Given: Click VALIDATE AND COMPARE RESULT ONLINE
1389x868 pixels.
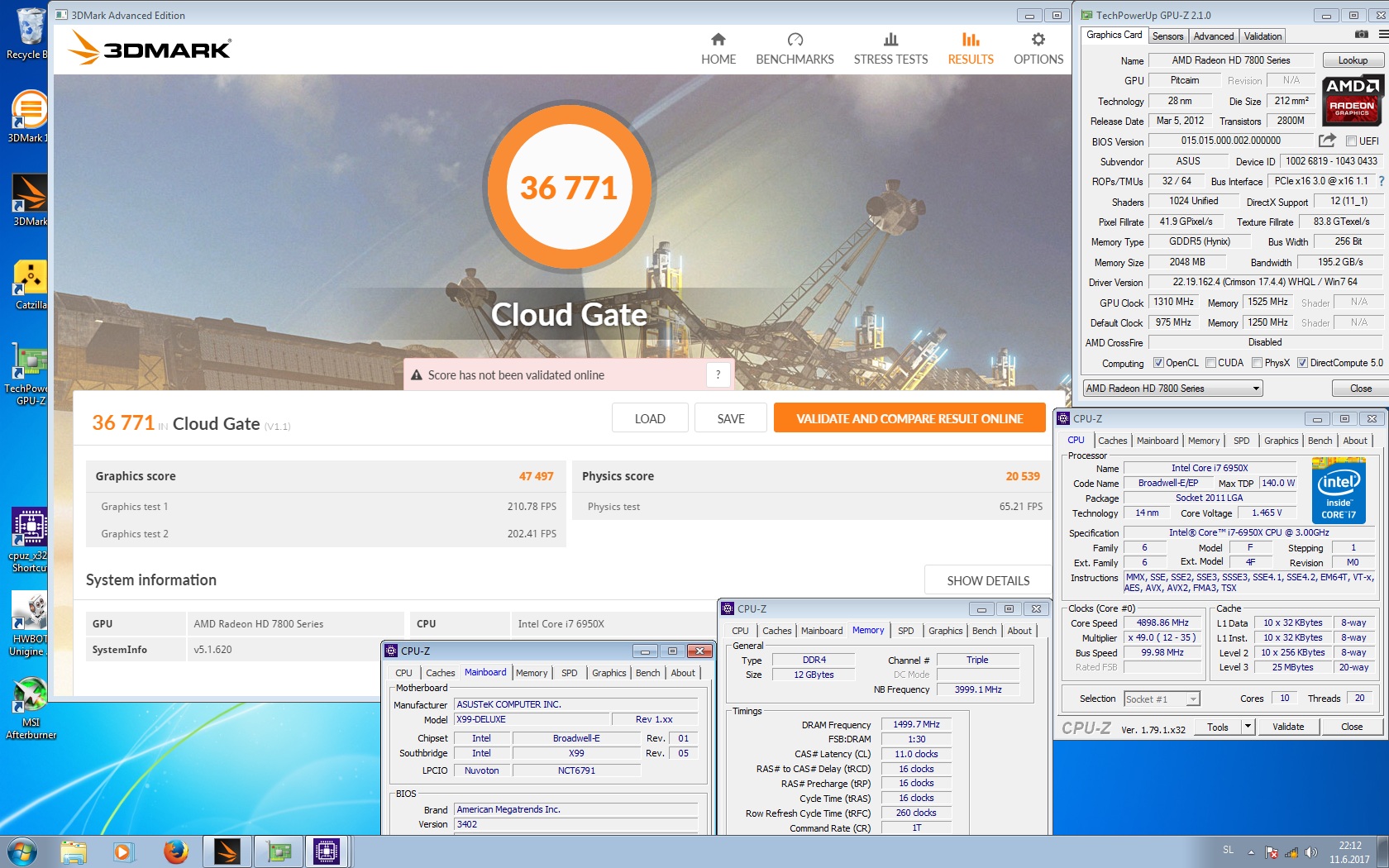Looking at the screenshot, I should (909, 418).
